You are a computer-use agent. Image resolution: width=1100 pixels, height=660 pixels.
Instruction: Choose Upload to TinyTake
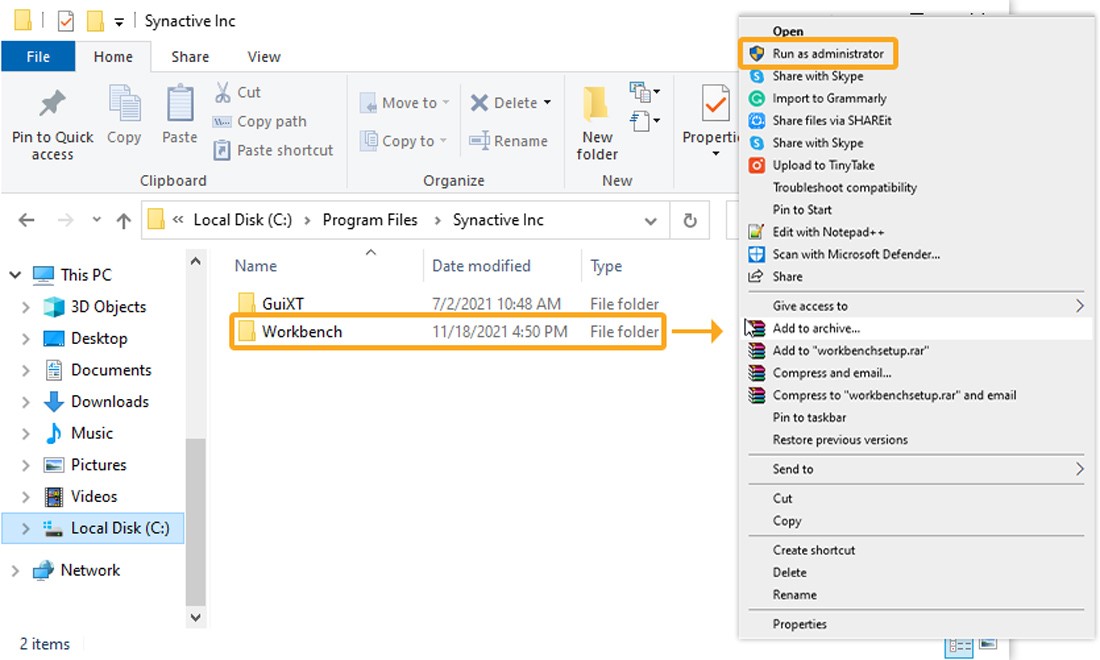tap(824, 166)
